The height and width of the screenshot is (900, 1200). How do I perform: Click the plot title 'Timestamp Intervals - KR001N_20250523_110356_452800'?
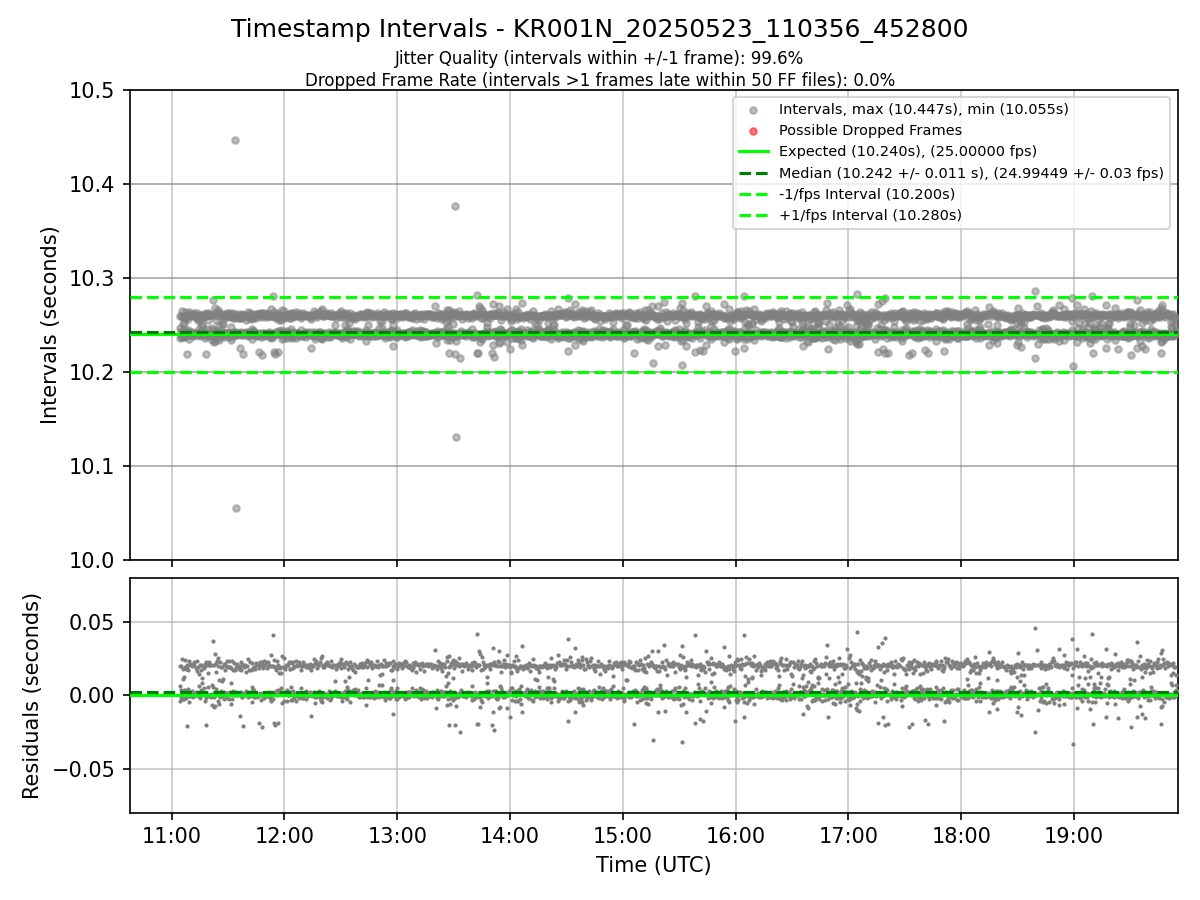pyautogui.click(x=599, y=29)
